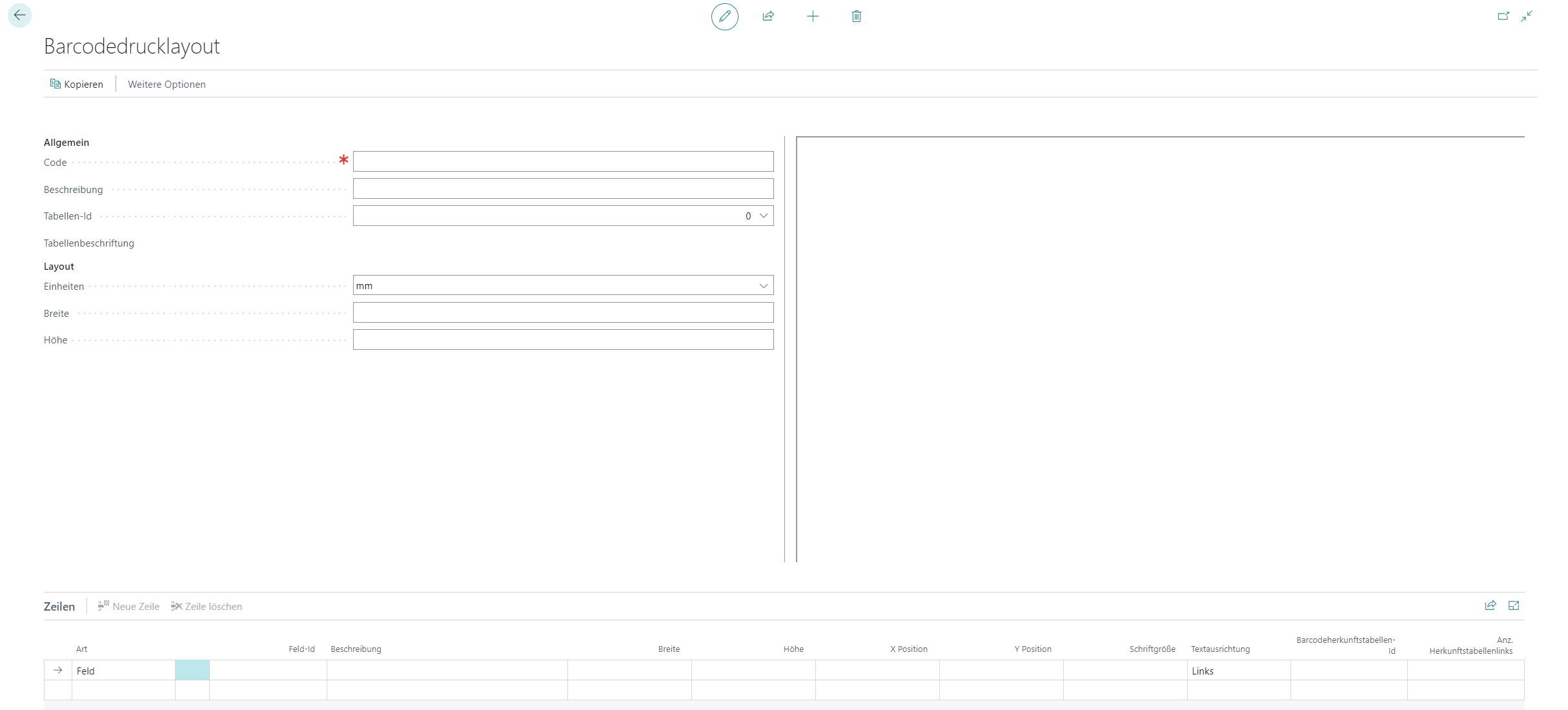Click the back arrow button
1568x710 pixels.
[19, 15]
